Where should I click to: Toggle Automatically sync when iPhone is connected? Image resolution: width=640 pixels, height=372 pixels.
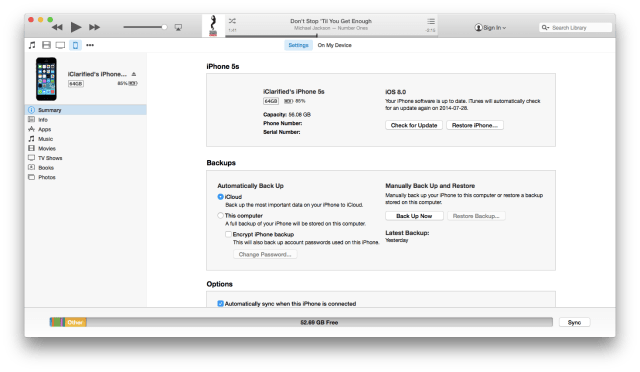[220, 303]
